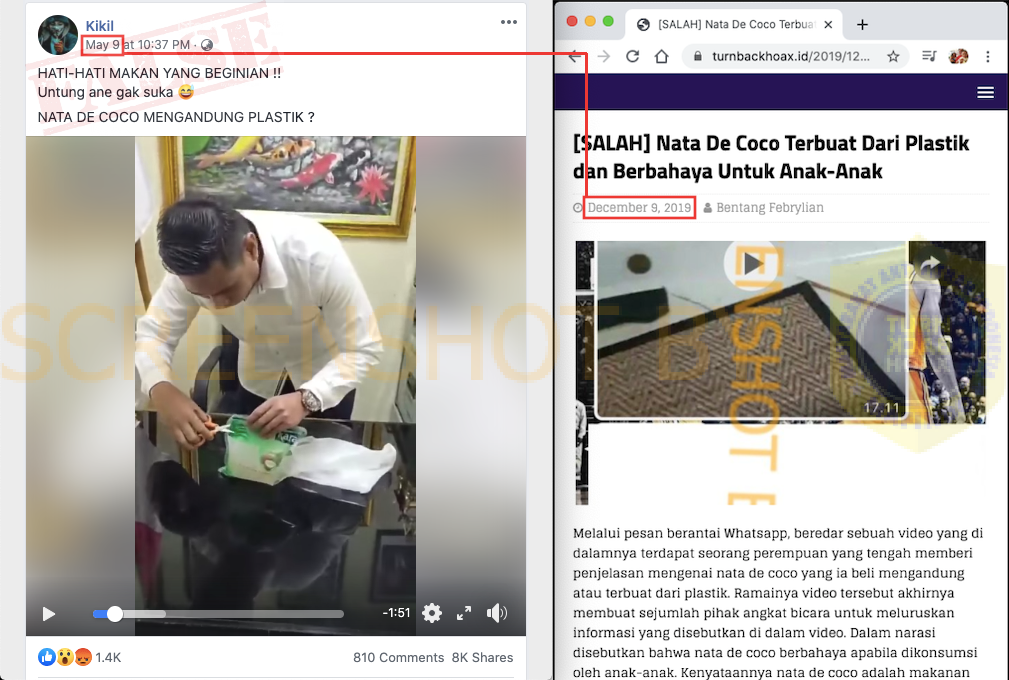Open Kikil profile name link
Image resolution: width=1009 pixels, height=680 pixels.
[x=99, y=25]
